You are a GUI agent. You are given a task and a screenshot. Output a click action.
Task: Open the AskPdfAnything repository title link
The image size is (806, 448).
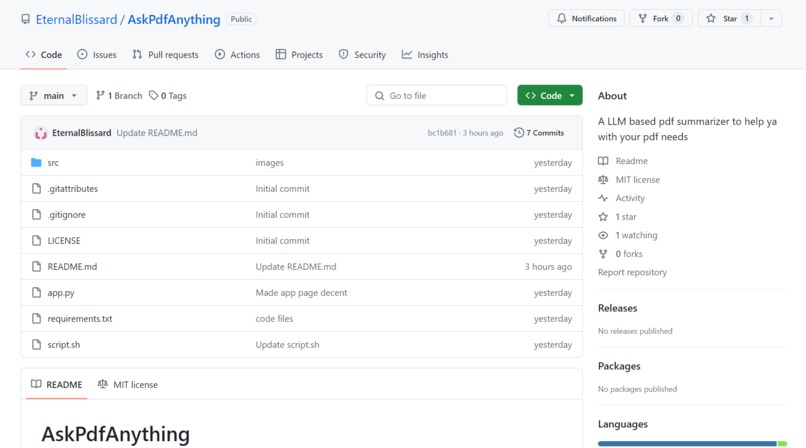tap(174, 20)
